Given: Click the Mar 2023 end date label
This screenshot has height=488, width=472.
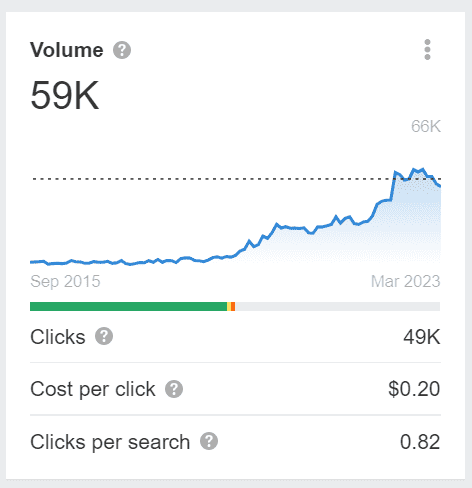Looking at the screenshot, I should (406, 281).
